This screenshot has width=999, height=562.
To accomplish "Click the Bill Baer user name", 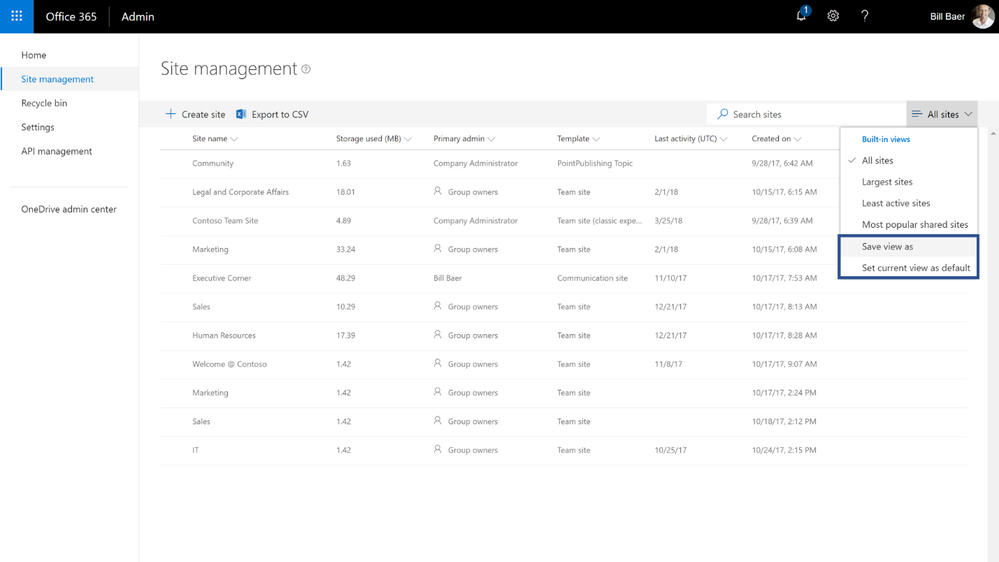I will [x=947, y=17].
